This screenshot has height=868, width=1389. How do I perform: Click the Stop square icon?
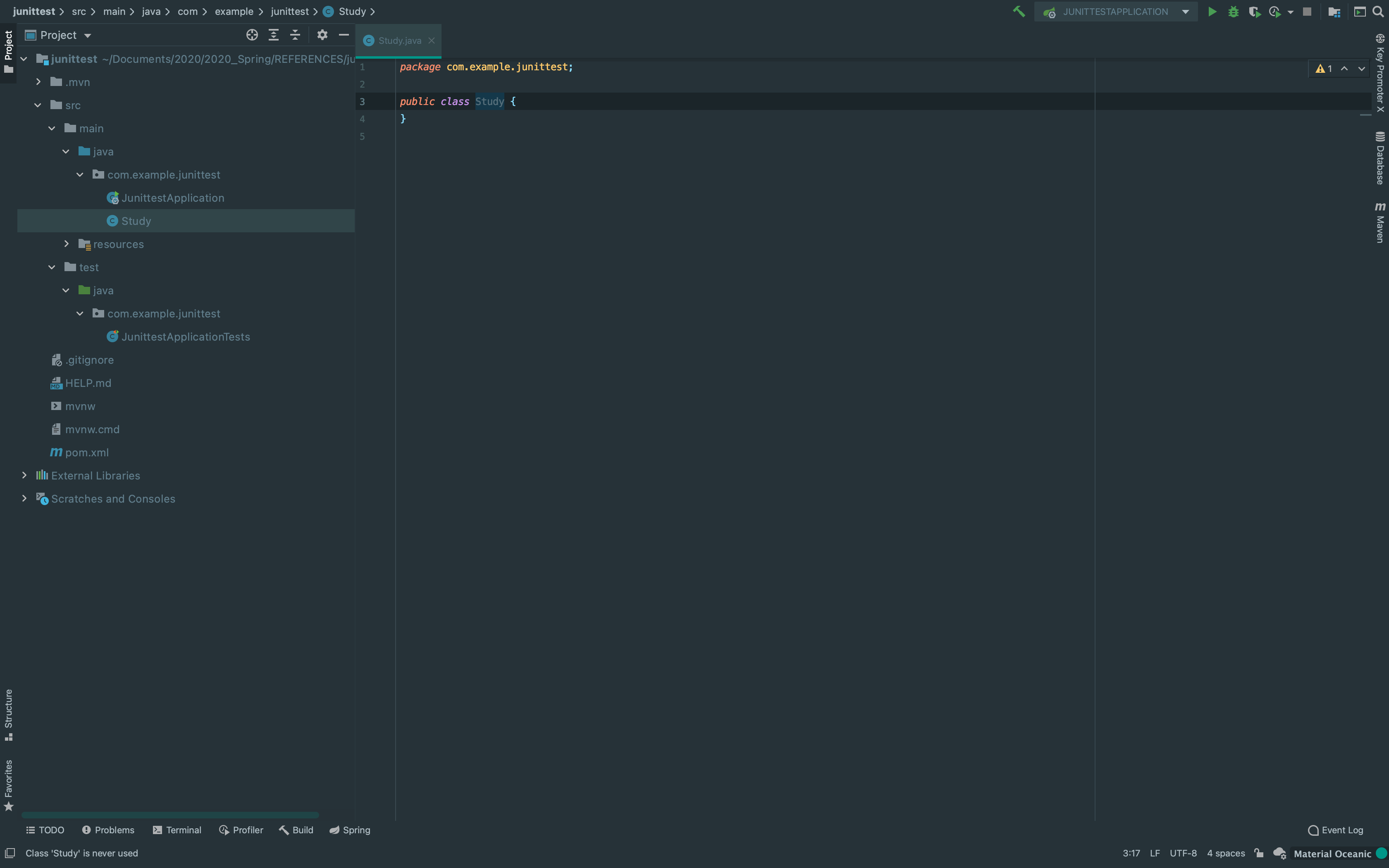(x=1307, y=12)
